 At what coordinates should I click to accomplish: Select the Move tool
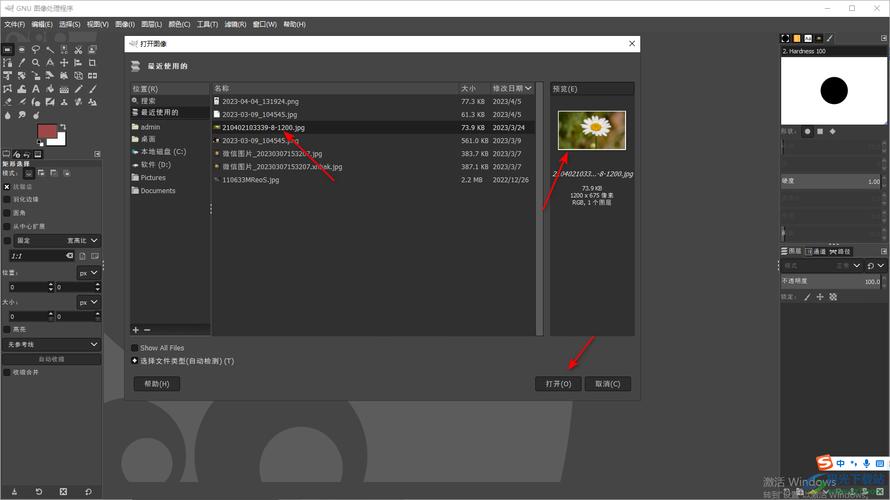64,62
